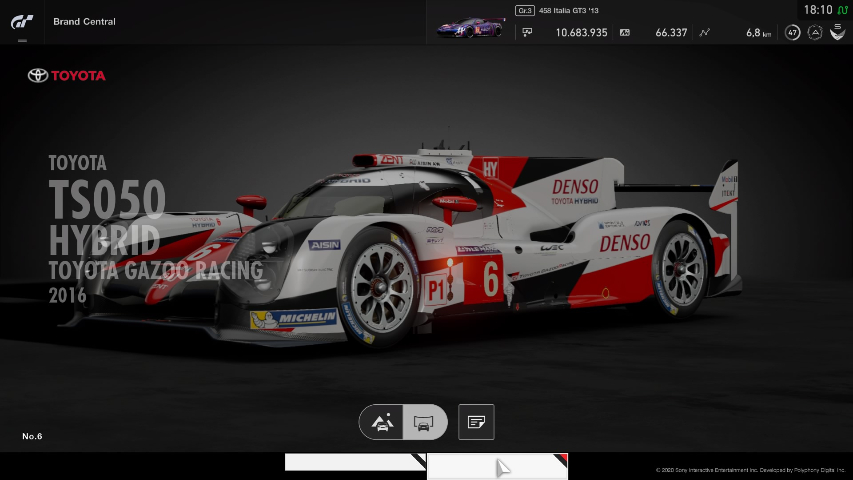The height and width of the screenshot is (480, 853).
Task: Click the mileage points icon beside 66.337
Action: click(625, 32)
